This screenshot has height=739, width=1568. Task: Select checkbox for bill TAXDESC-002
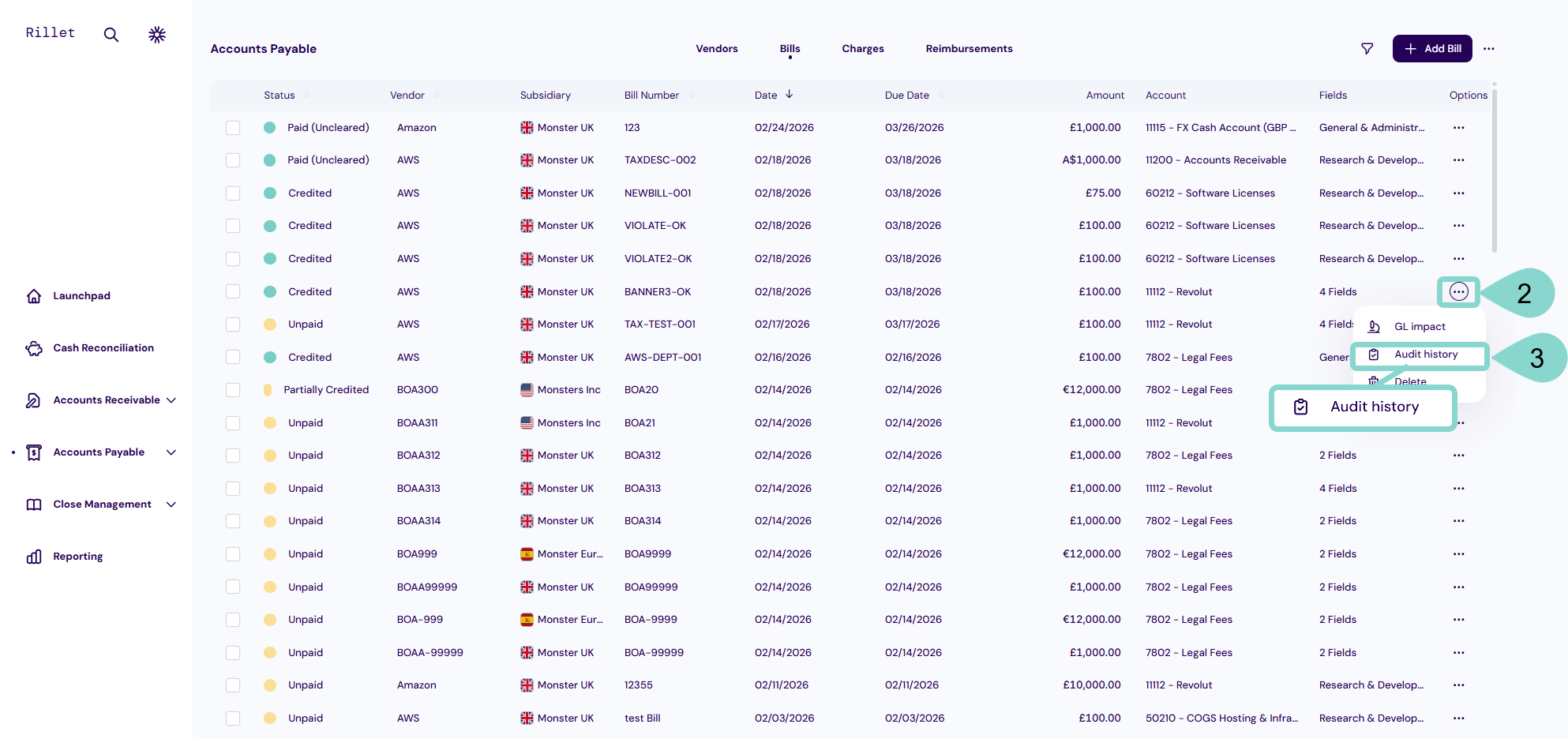click(233, 160)
